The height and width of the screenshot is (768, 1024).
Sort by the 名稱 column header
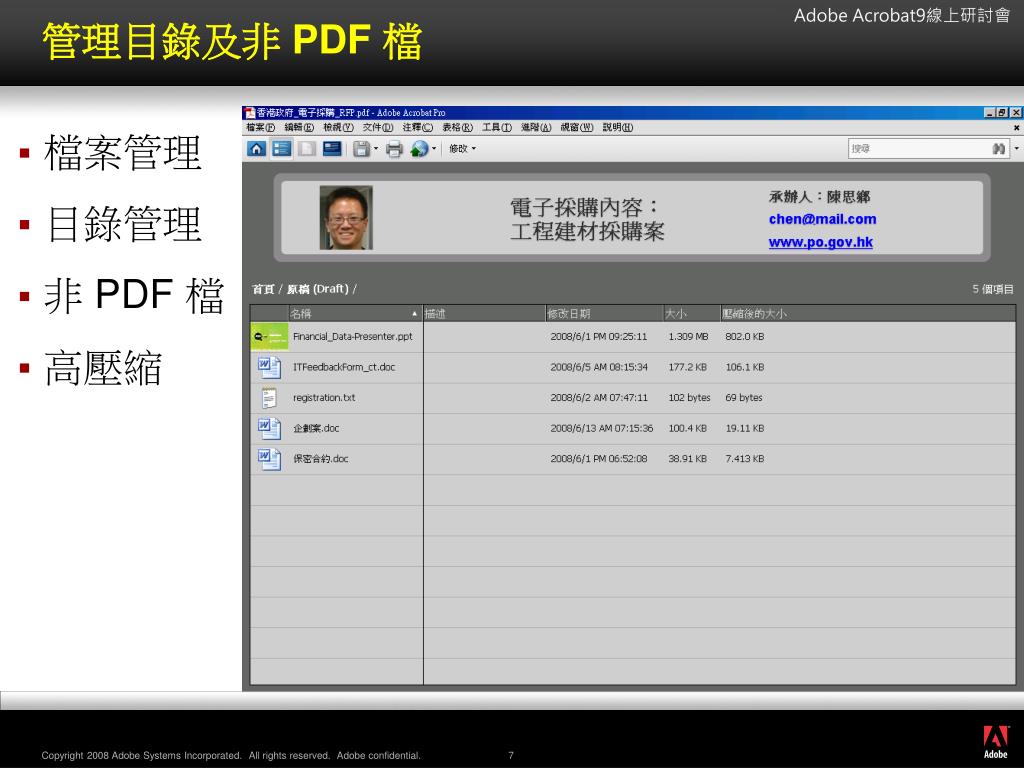(355, 313)
